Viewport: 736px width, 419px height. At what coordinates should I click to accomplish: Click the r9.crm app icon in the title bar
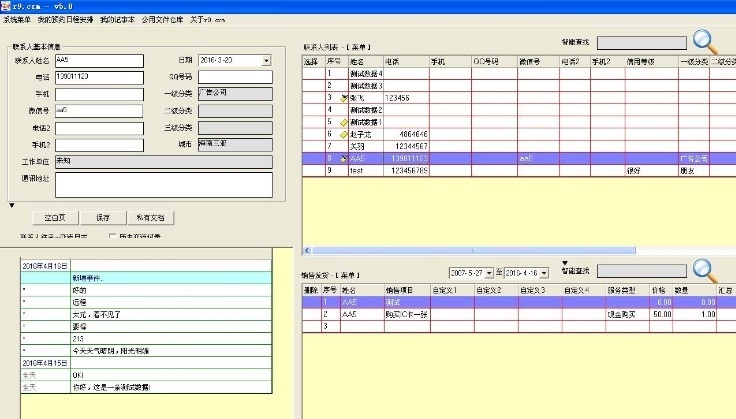pos(6,5)
